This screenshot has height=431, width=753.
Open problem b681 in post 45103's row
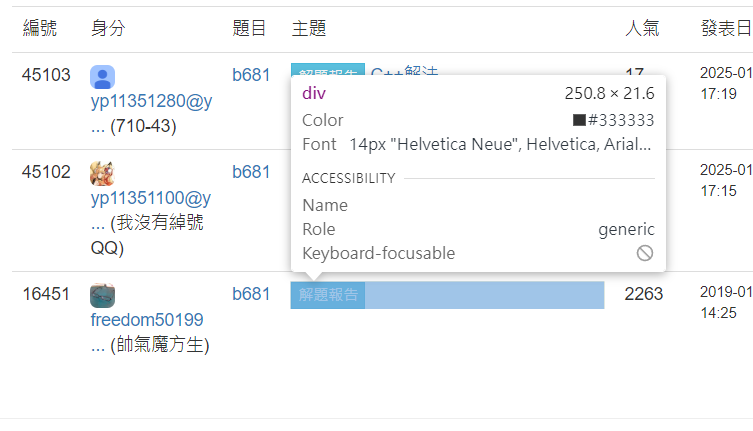tap(251, 75)
